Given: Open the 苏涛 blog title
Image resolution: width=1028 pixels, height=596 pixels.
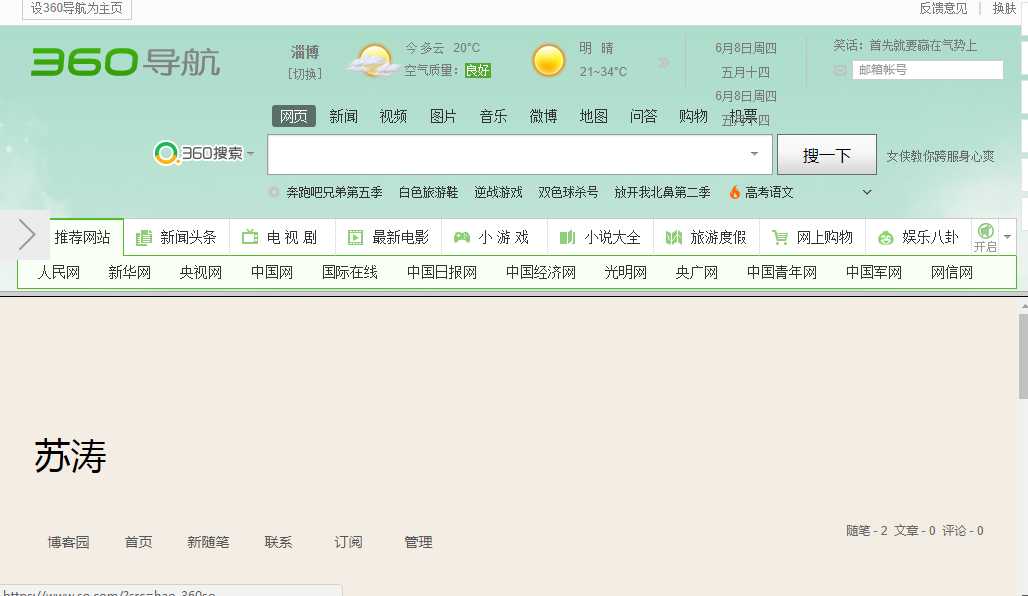Looking at the screenshot, I should 70,456.
